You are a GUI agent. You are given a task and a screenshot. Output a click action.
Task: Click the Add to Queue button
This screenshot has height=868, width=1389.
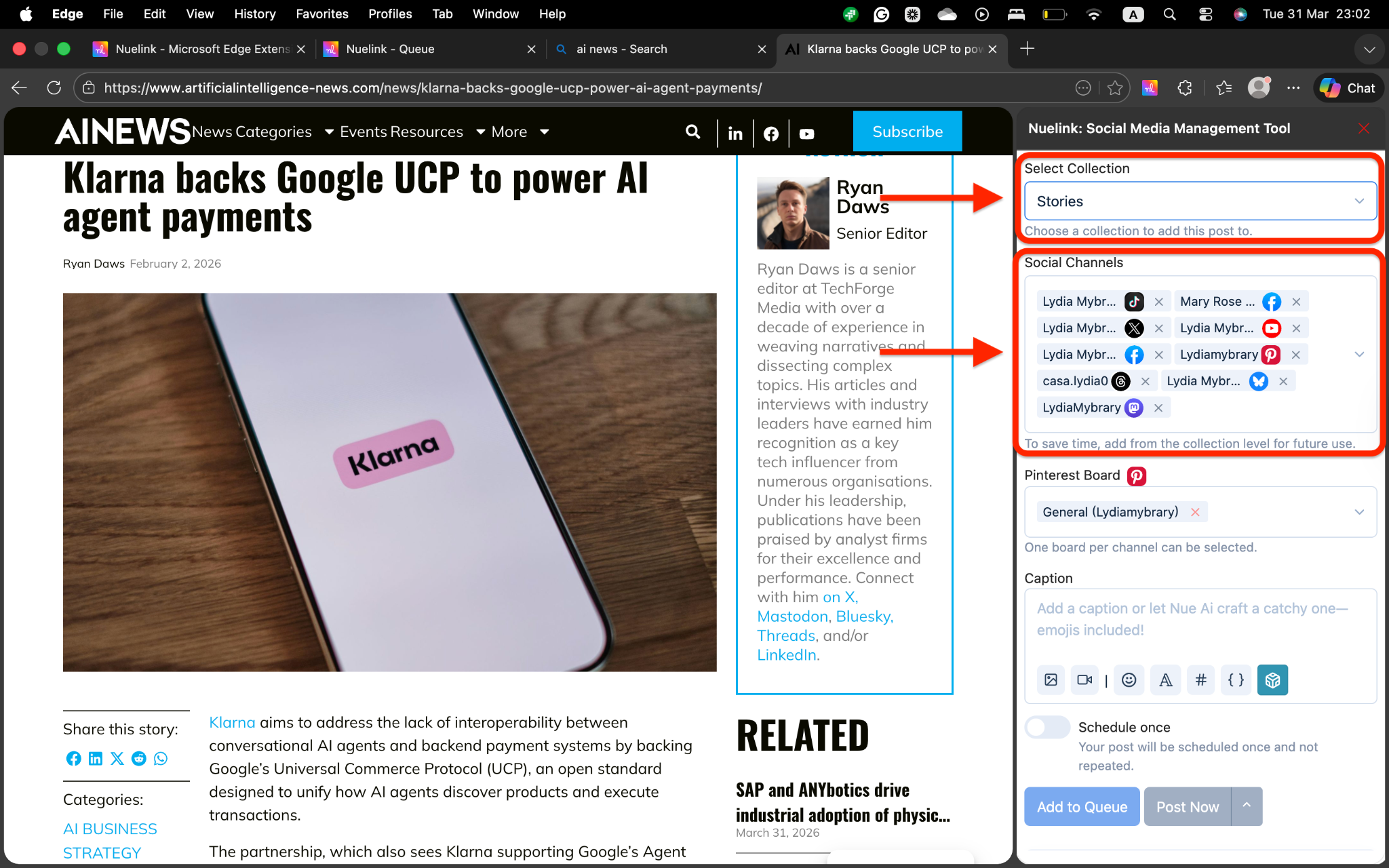click(1082, 806)
